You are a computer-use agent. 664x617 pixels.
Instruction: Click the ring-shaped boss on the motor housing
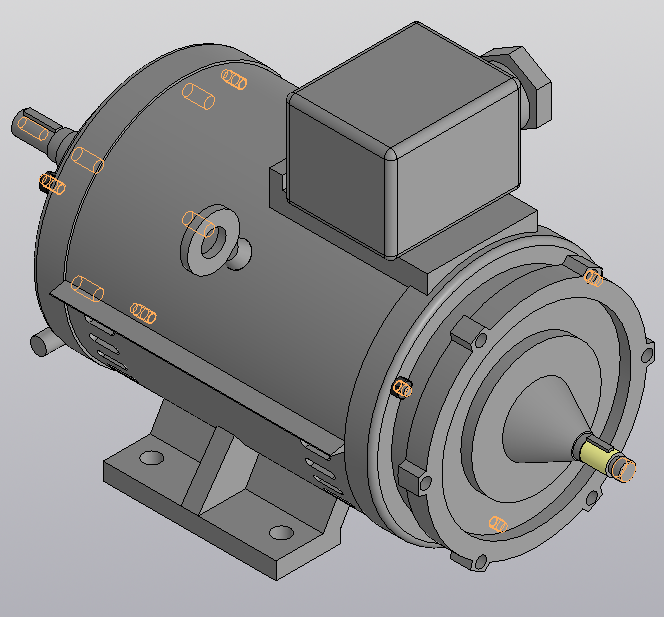[210, 240]
